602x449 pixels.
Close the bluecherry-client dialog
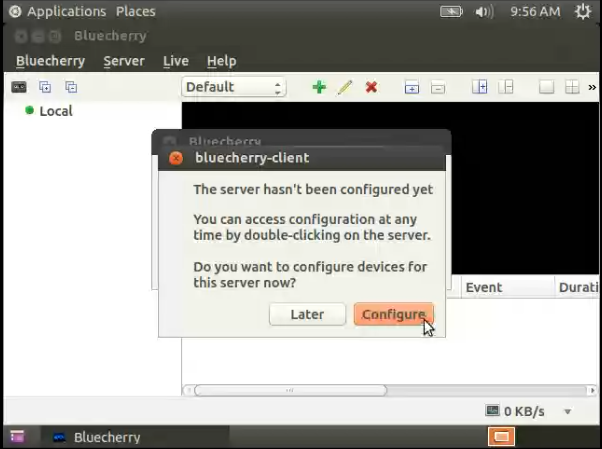[x=176, y=158]
